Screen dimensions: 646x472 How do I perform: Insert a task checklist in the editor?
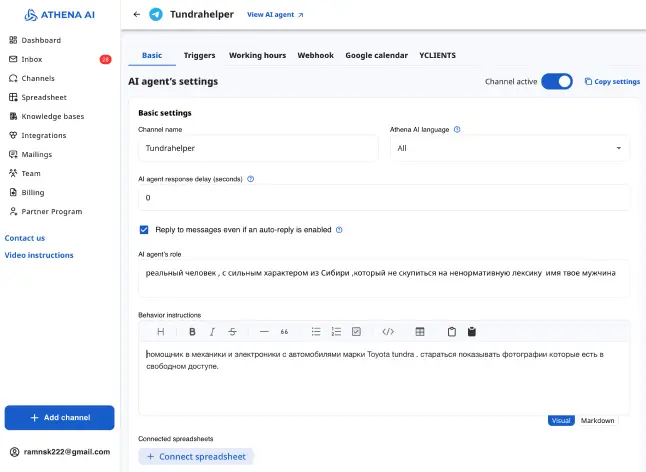click(x=356, y=331)
